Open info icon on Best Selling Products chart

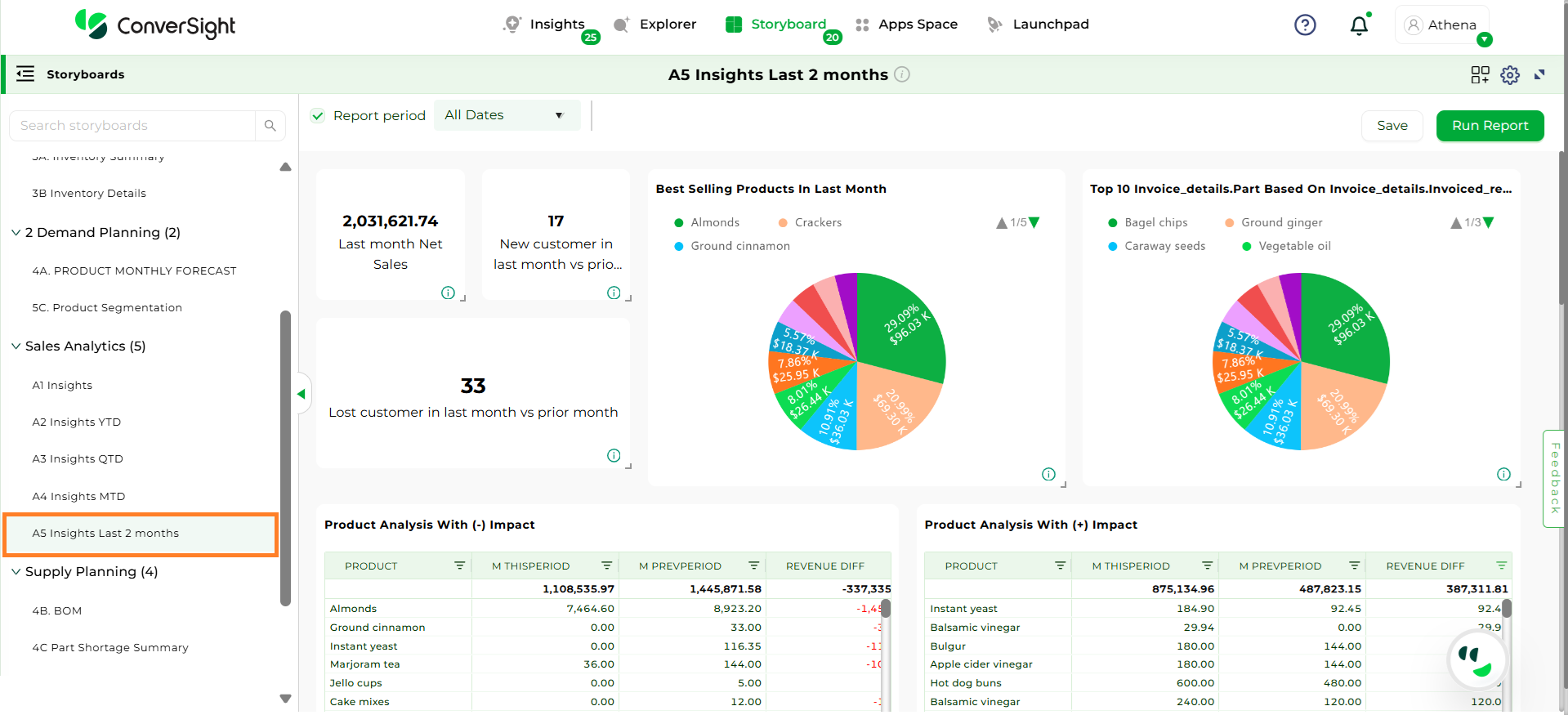[1048, 474]
